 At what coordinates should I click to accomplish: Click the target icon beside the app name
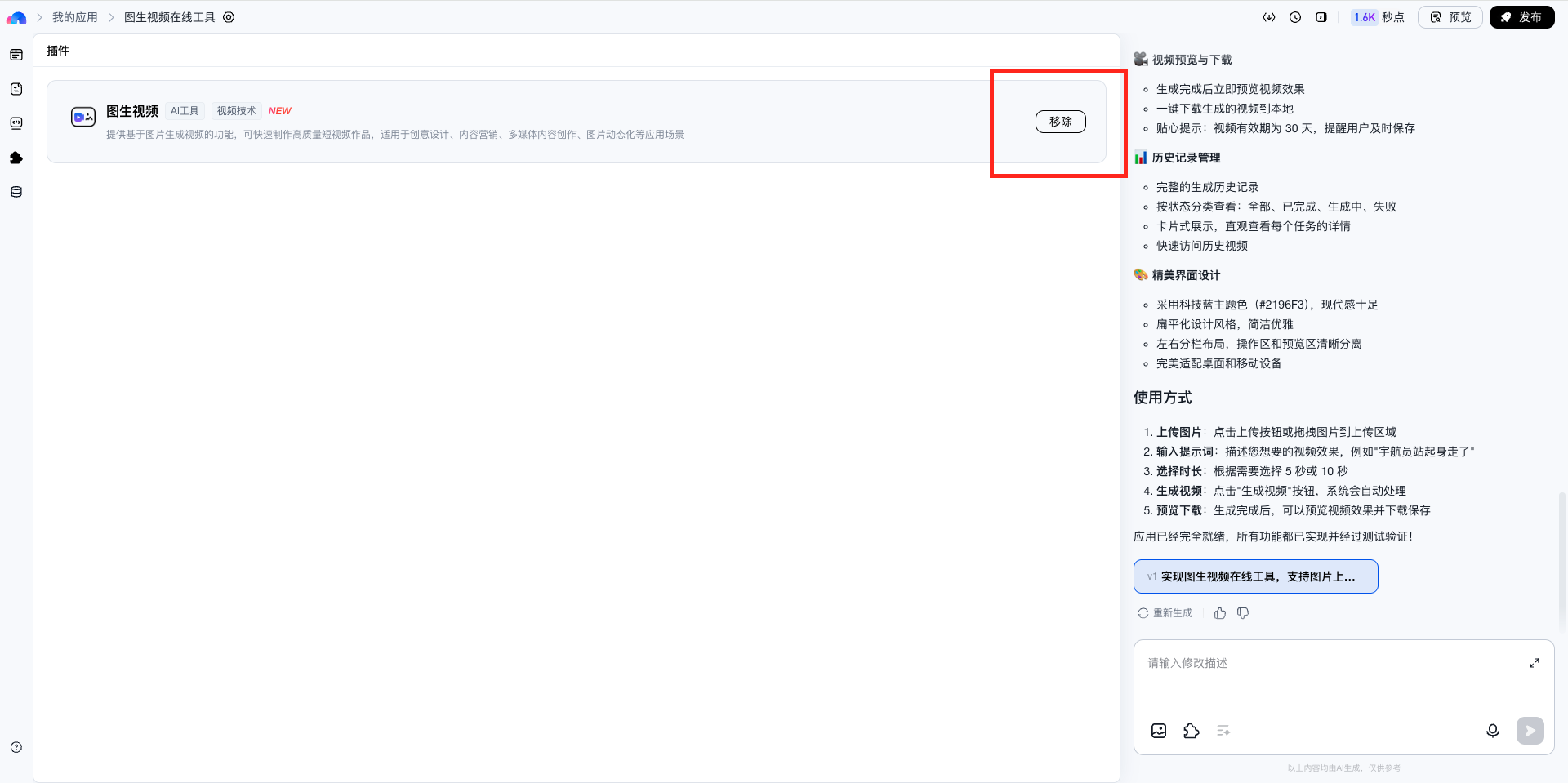coord(229,17)
